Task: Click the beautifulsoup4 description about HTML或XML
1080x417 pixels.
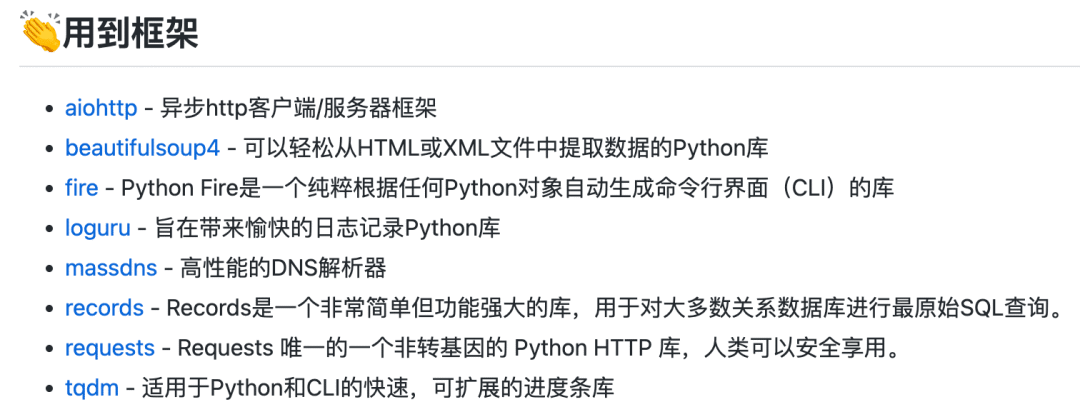Action: (506, 148)
